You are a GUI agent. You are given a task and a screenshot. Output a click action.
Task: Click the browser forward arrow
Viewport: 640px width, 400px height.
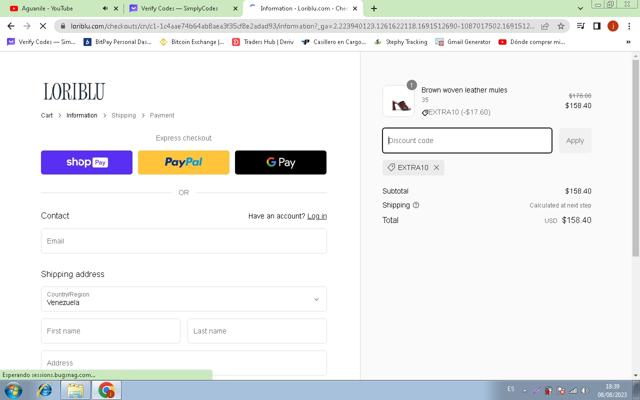[27, 26]
